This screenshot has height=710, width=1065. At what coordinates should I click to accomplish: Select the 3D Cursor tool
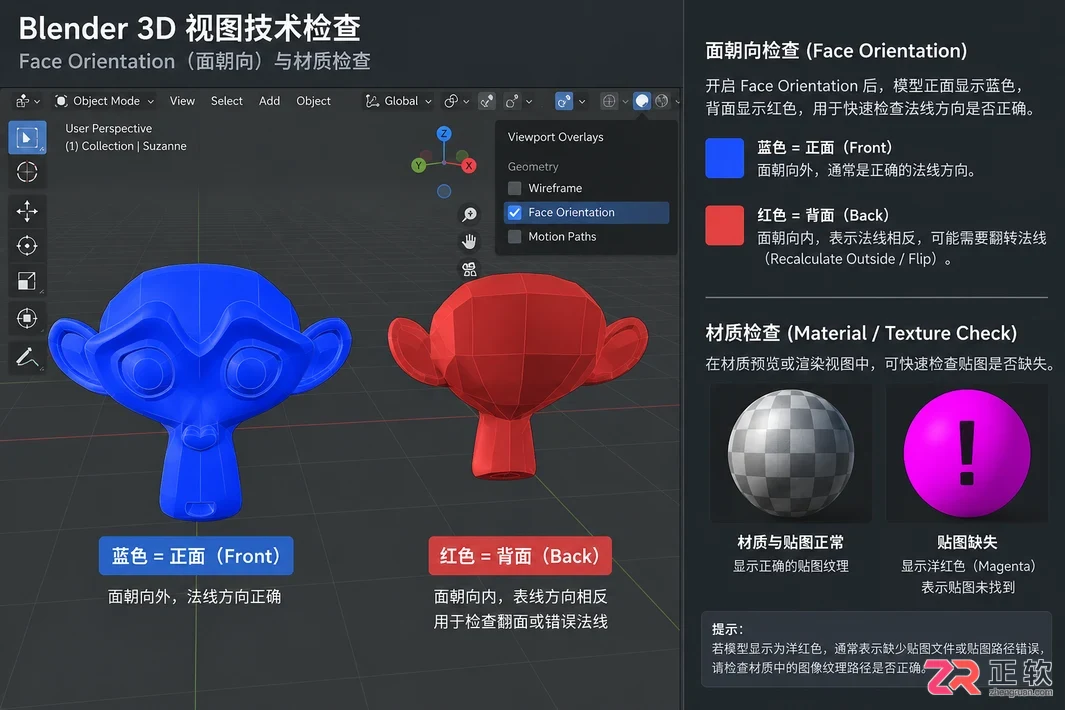point(27,172)
